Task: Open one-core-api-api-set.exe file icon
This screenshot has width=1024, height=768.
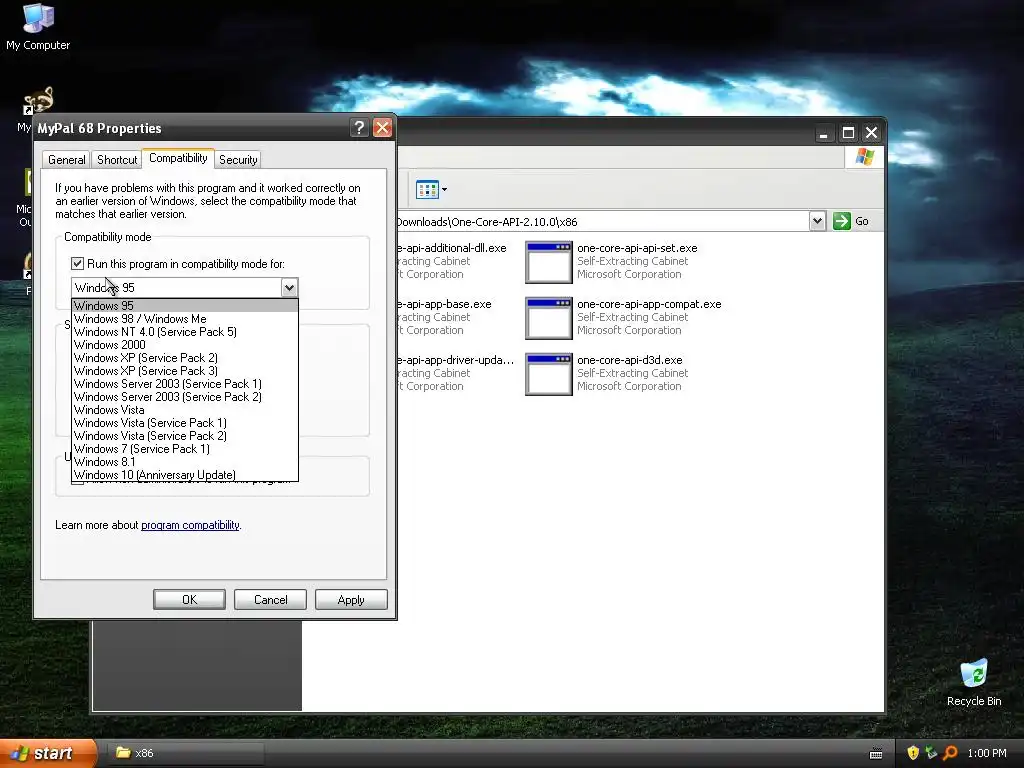Action: [x=549, y=262]
